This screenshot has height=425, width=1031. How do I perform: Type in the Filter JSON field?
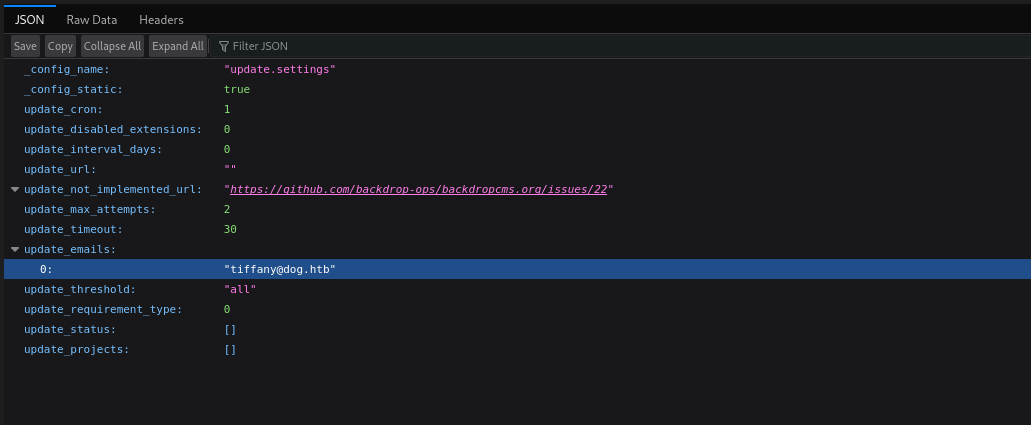click(x=300, y=46)
